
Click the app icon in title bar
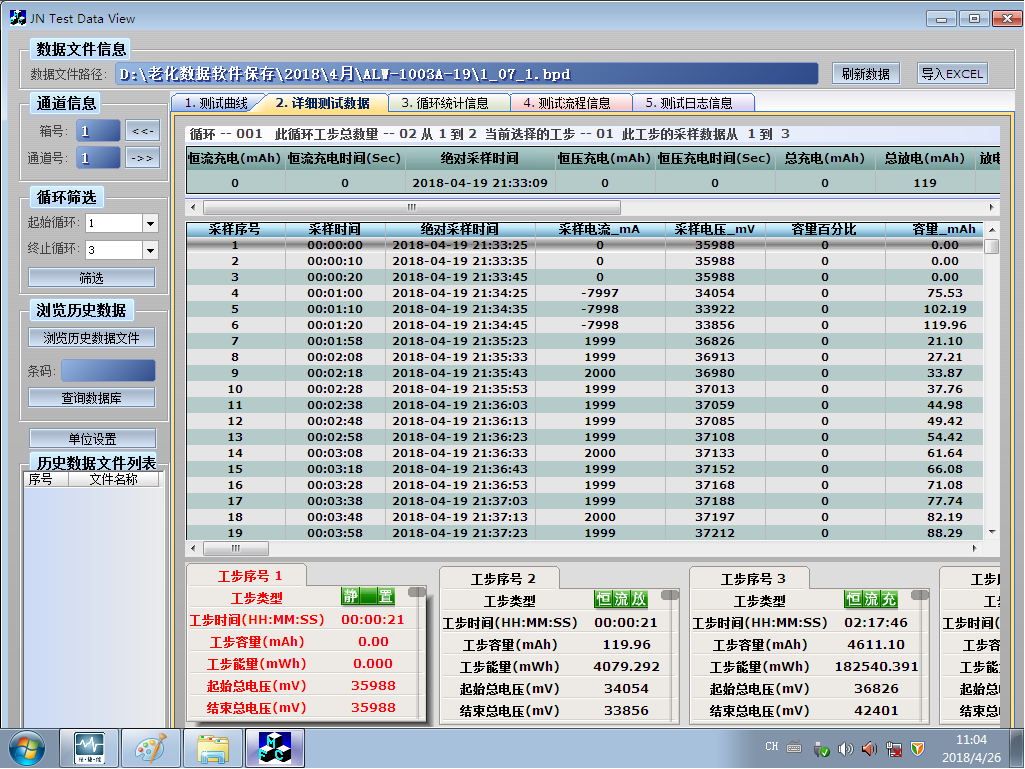pos(18,18)
